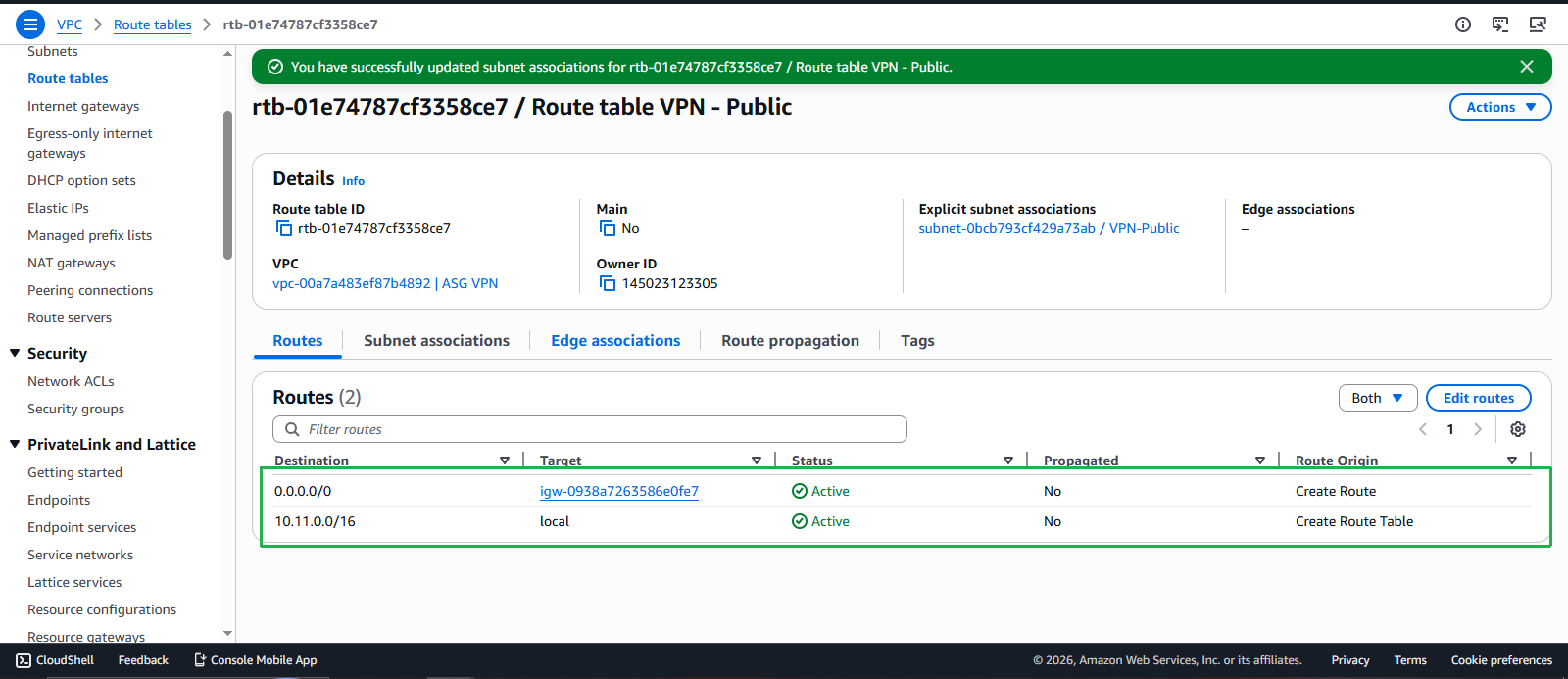Image resolution: width=1568 pixels, height=679 pixels.
Task: Sort routes by Route Origin column
Action: point(1512,461)
